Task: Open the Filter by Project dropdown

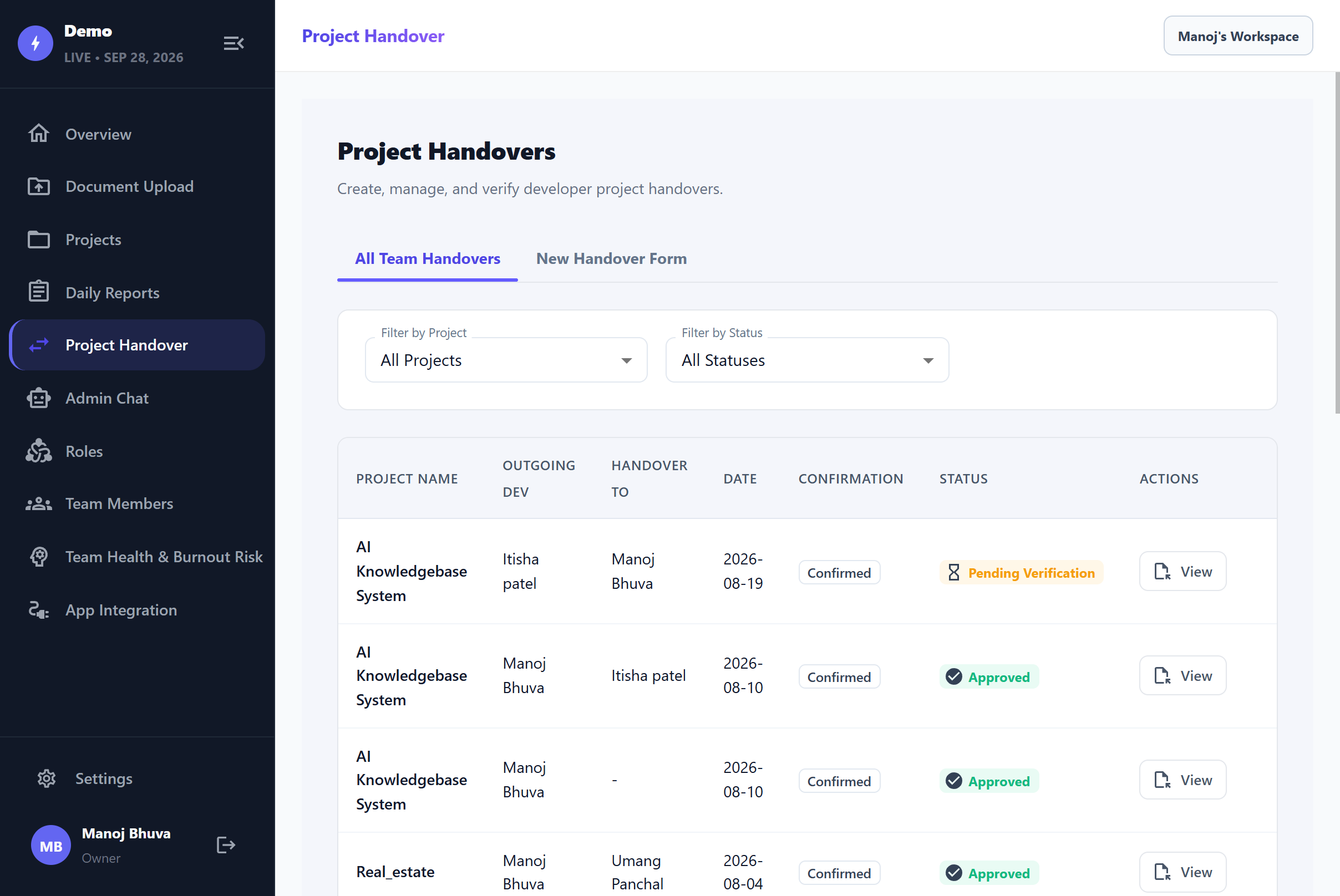Action: pos(506,360)
